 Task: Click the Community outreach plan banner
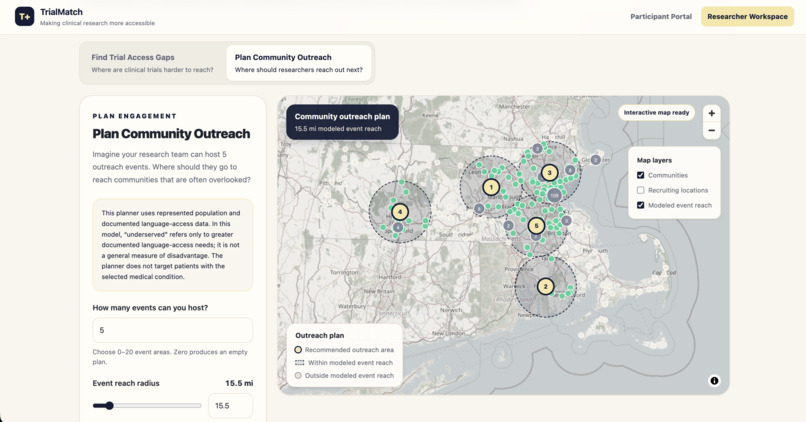point(342,122)
